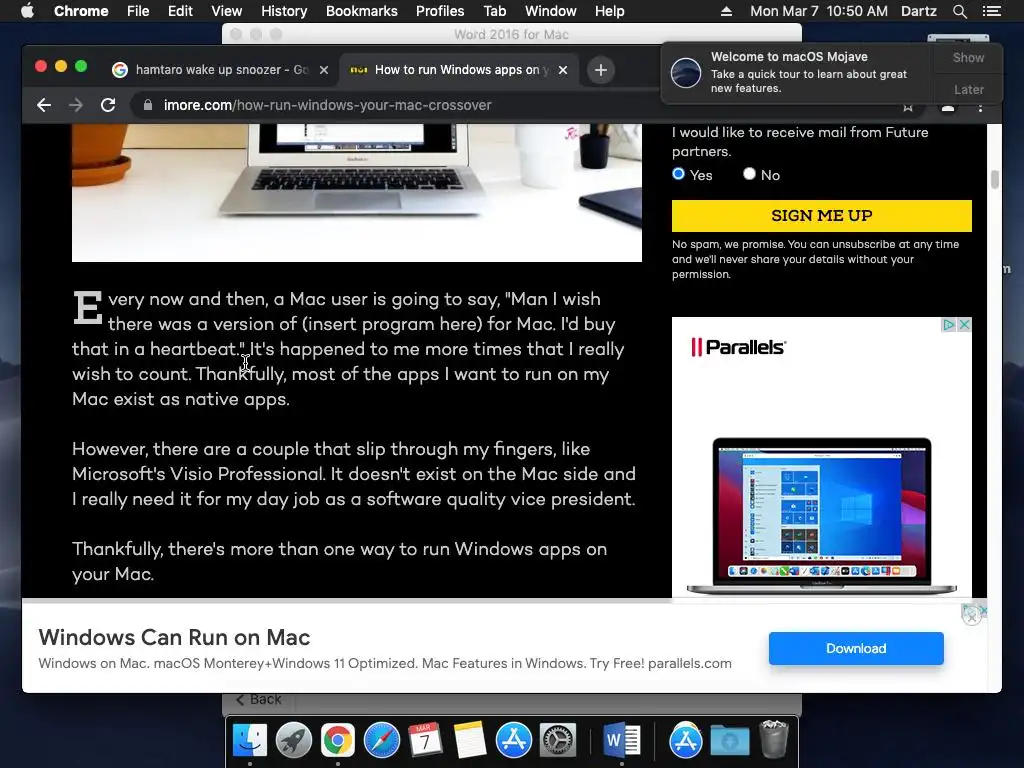Open Notes from the Dock
The height and width of the screenshot is (768, 1024).
coord(470,740)
